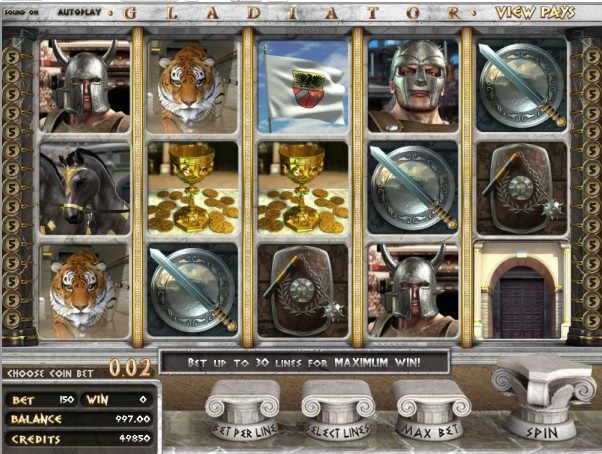Screen dimensions: 602x454
Task: Click the top payline 5 coin on left pillar
Action: 12,57
